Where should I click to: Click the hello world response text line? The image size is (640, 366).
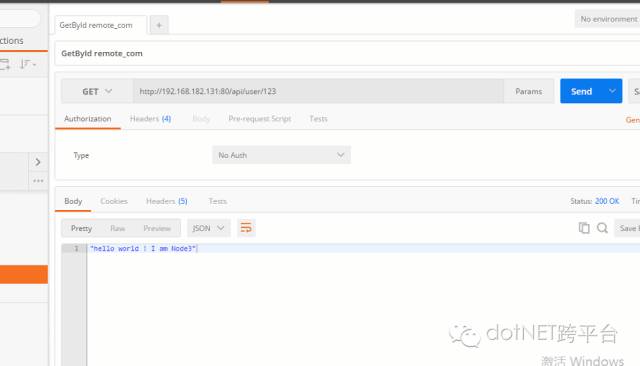coord(144,248)
